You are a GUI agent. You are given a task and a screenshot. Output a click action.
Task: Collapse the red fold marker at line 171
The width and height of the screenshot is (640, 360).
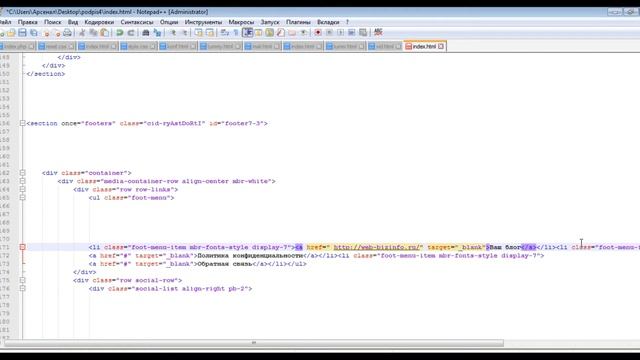[22, 247]
